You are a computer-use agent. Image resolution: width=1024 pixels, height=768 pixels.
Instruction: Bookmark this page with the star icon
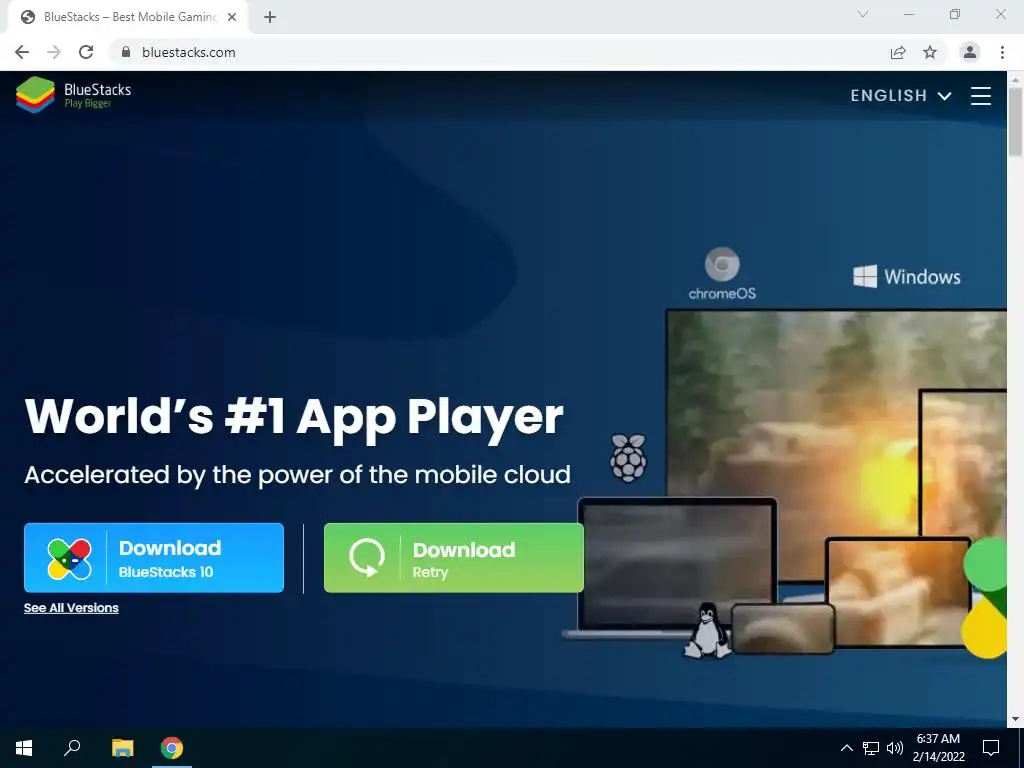point(930,52)
